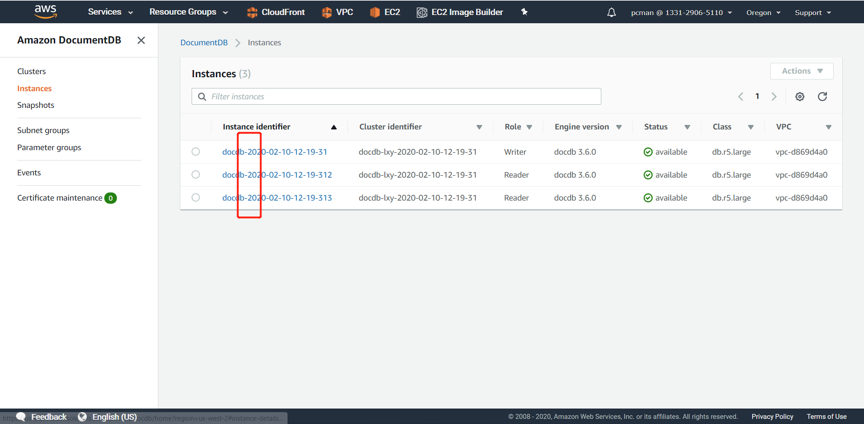Open table preferences gear icon
This screenshot has width=864, height=424.
[799, 97]
